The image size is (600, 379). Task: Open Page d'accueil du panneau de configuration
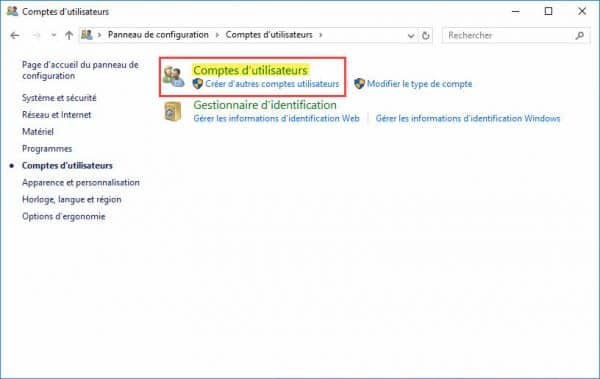[x=80, y=70]
